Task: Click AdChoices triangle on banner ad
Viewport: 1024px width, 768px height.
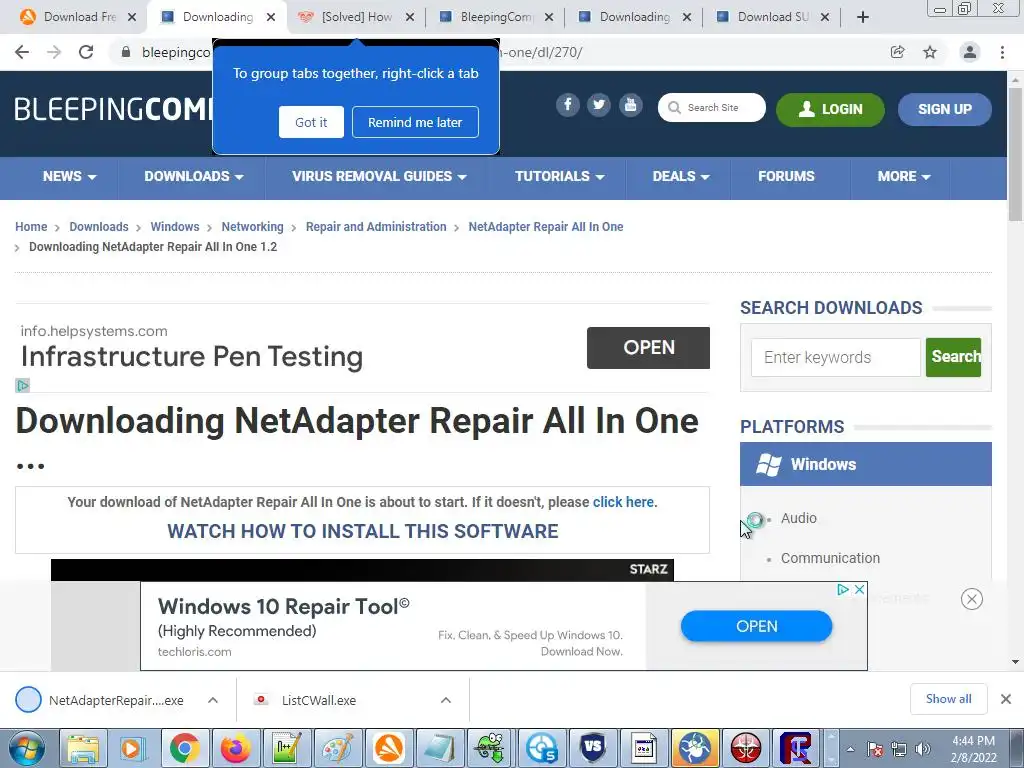Action: (843, 589)
